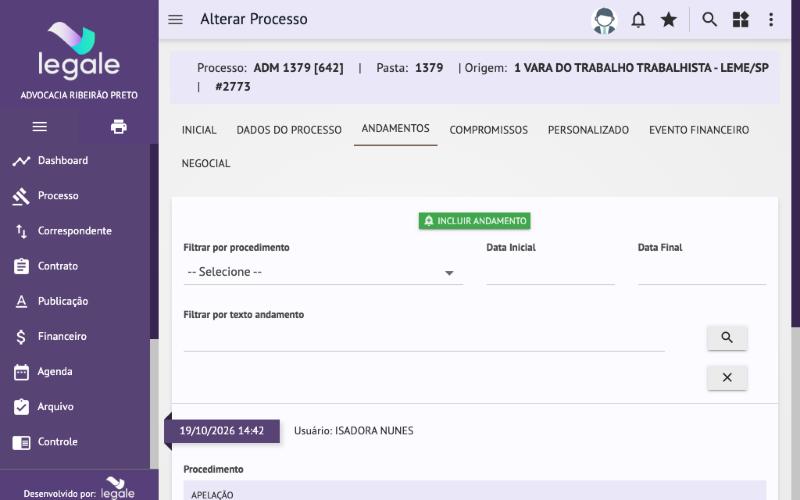Open the user avatar profile

tap(604, 20)
